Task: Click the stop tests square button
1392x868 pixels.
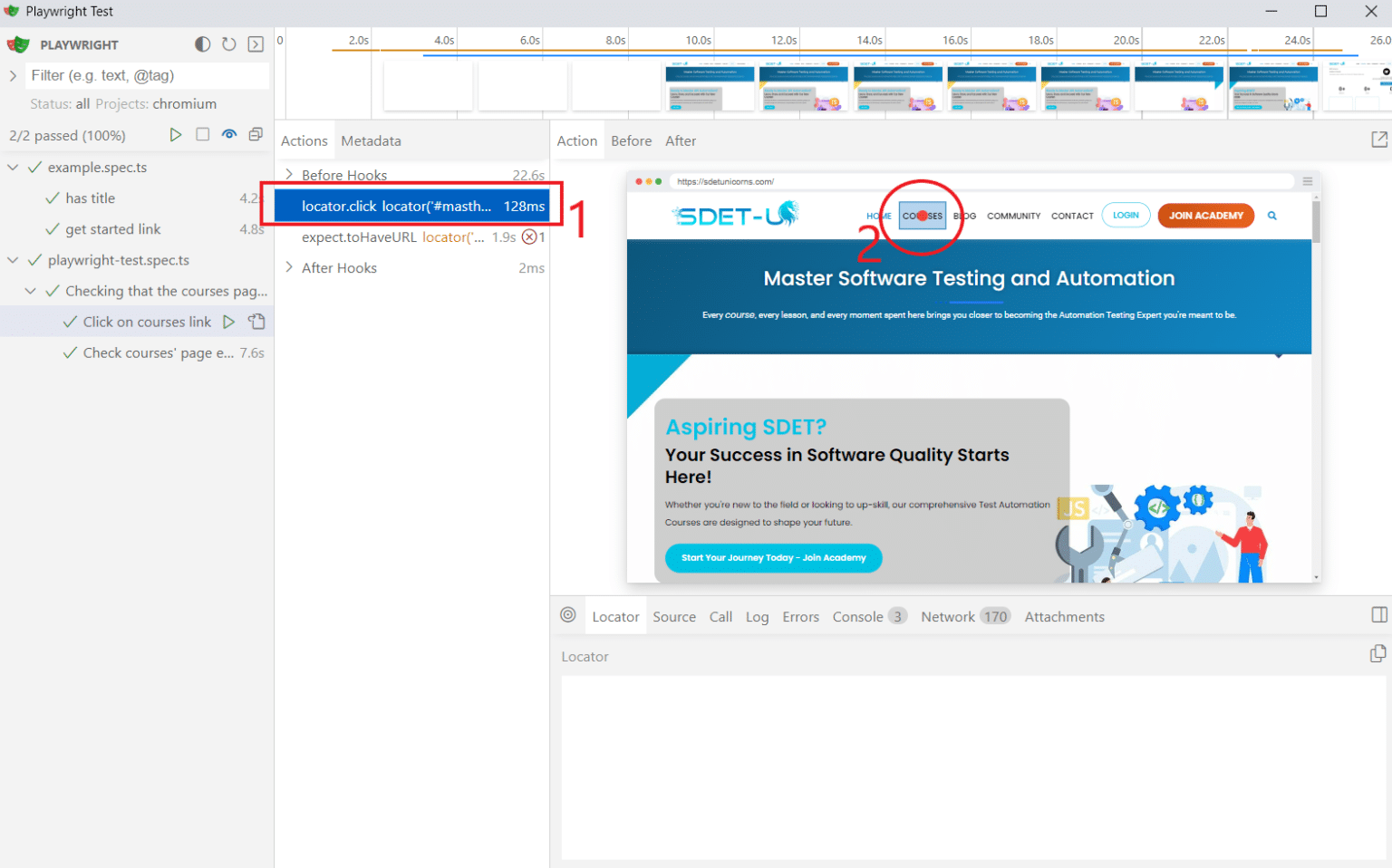Action: [x=203, y=135]
